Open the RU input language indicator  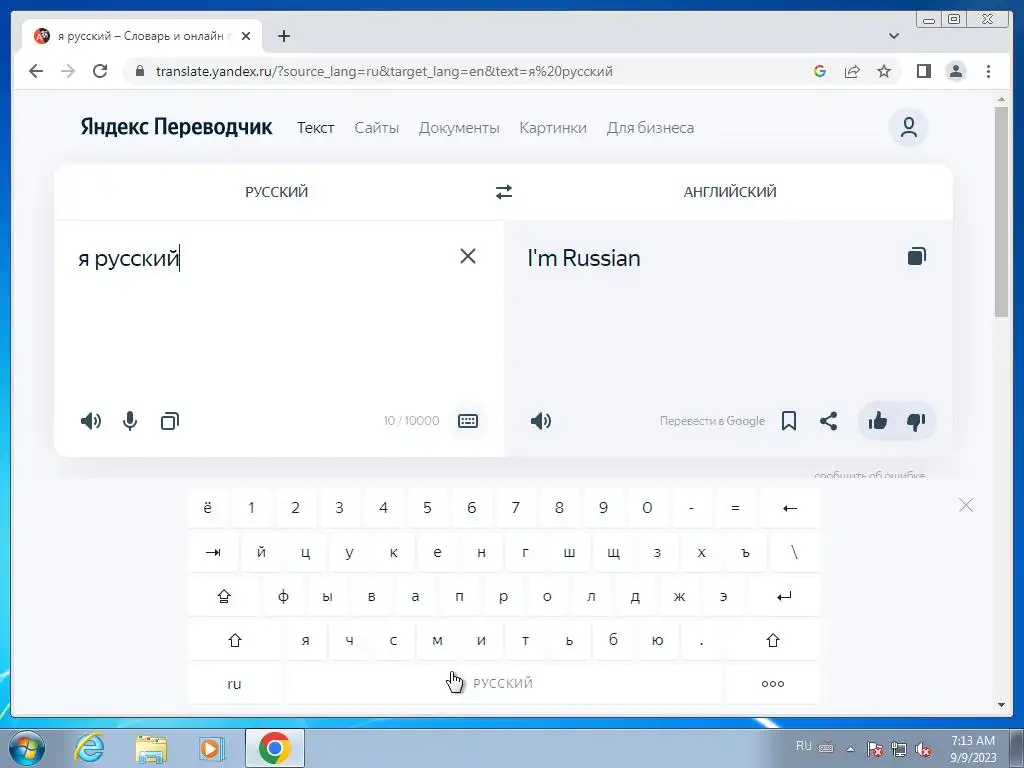click(804, 746)
